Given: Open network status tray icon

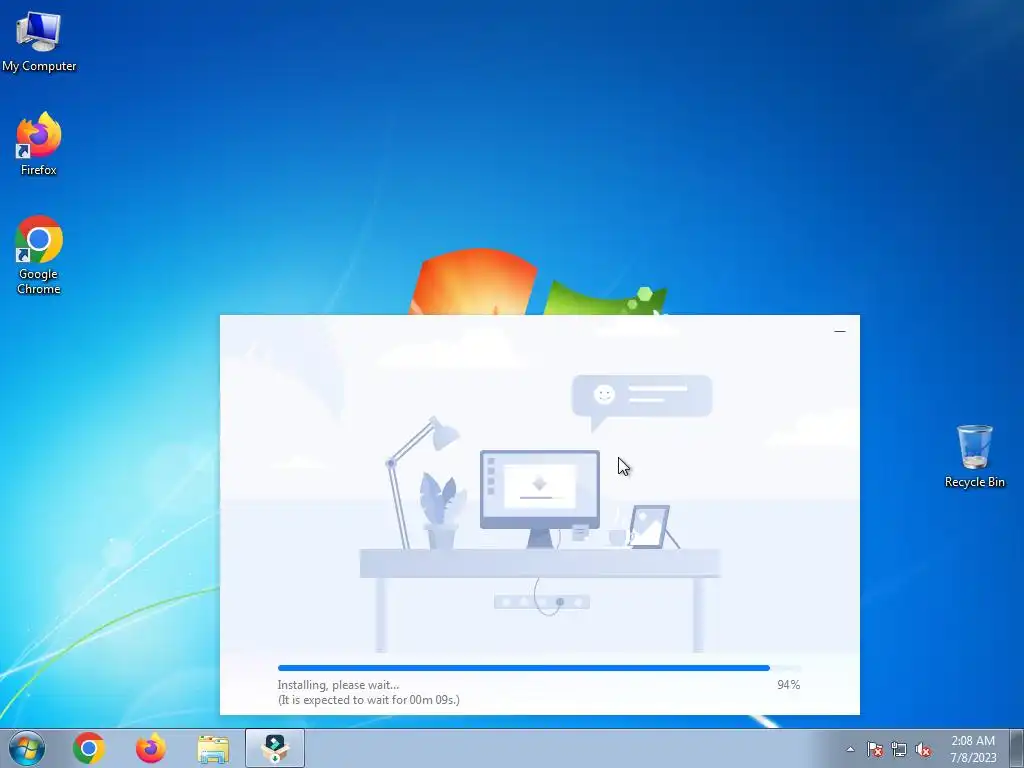Looking at the screenshot, I should point(899,749).
